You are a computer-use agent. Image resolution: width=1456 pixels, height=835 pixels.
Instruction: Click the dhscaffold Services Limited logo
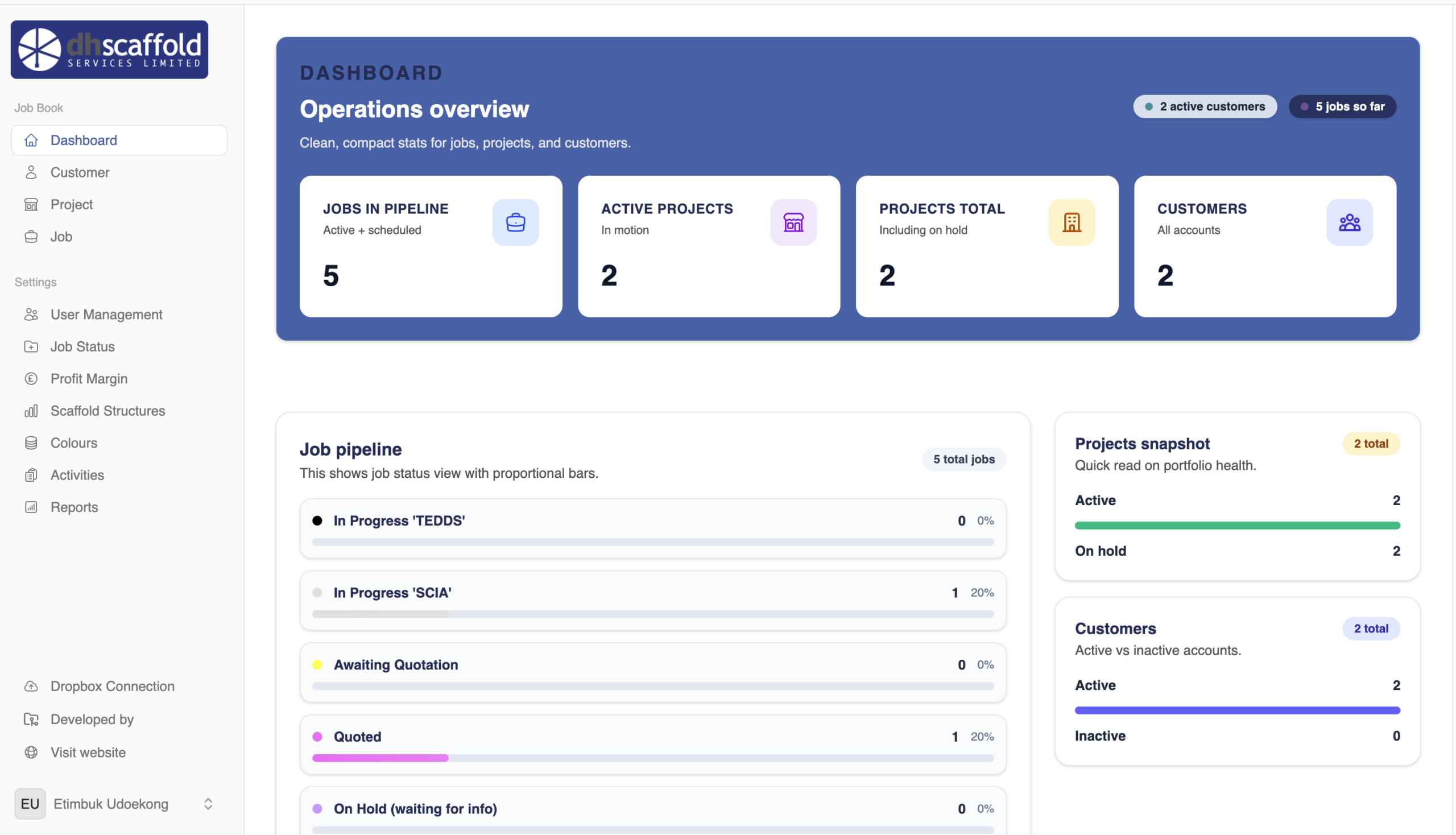click(109, 49)
